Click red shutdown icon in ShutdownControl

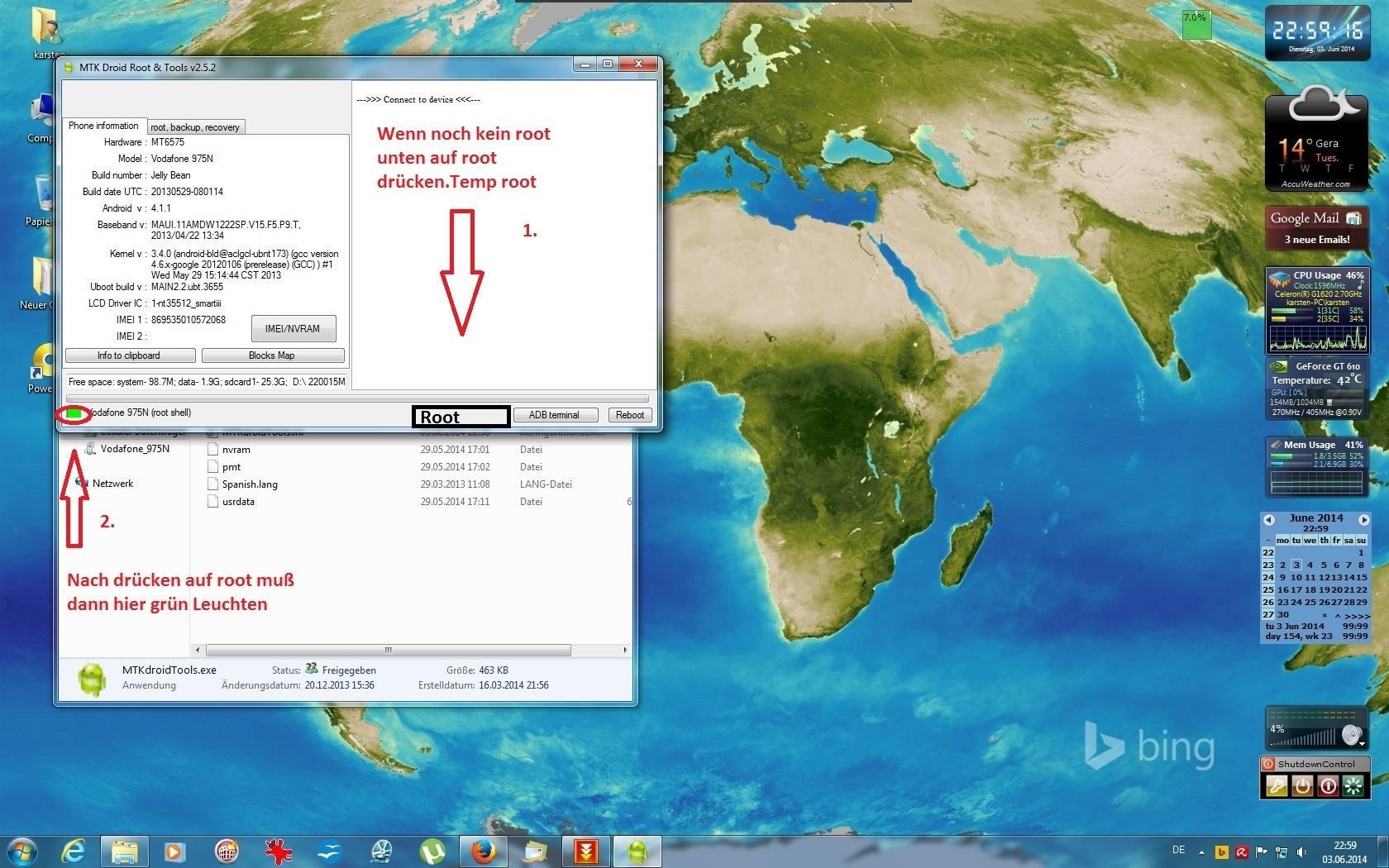pyautogui.click(x=1328, y=785)
